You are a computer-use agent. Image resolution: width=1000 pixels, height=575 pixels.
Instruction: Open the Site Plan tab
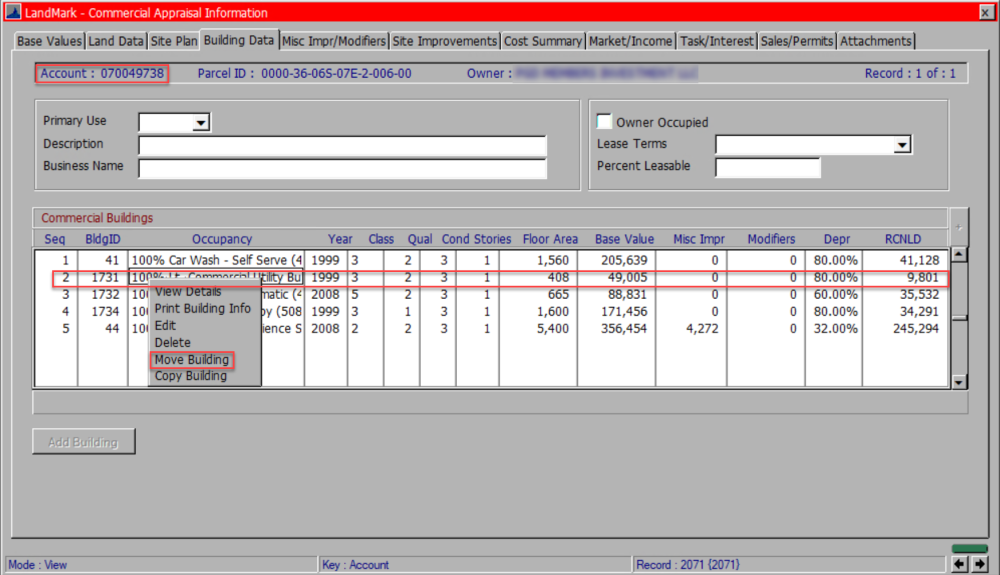(173, 41)
